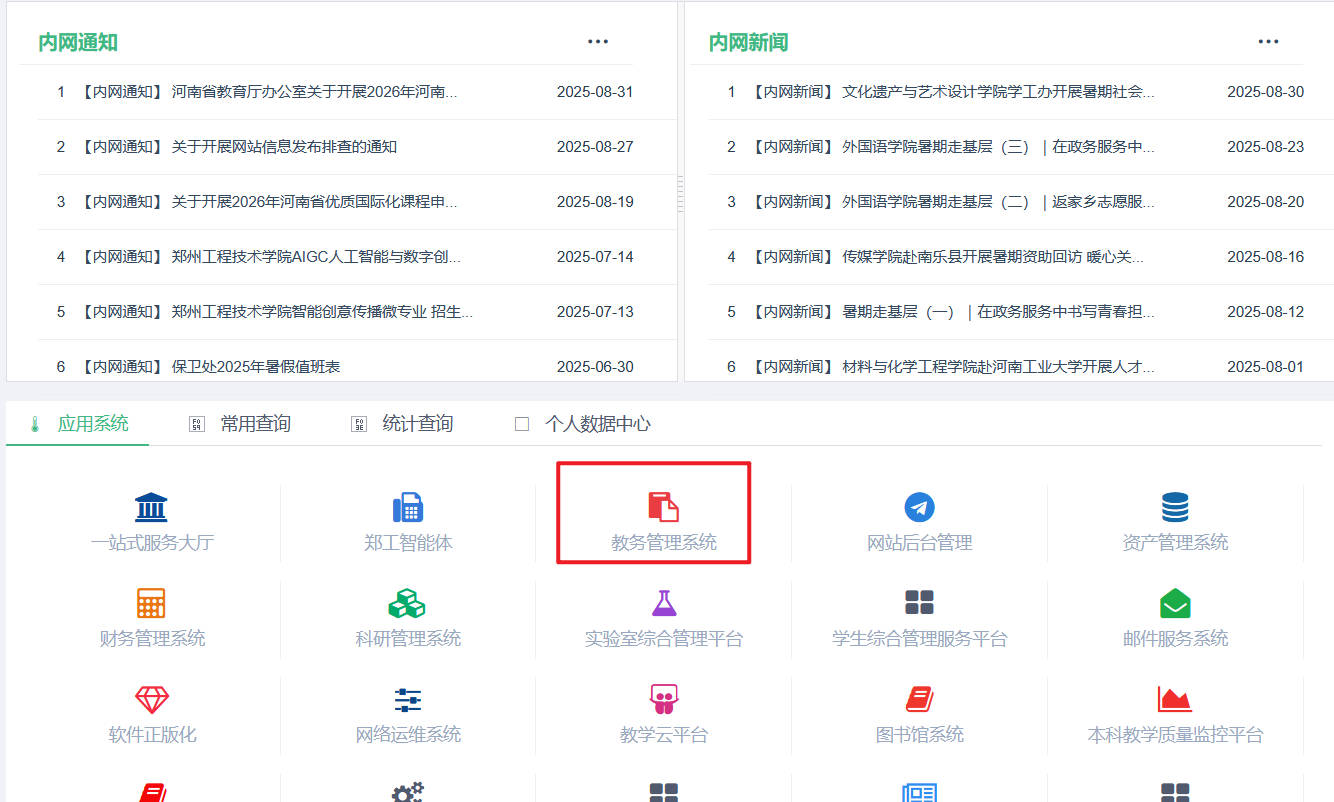Open 本科教学质量监控平台 chart icon
Viewport: 1334px width, 802px height.
tap(1175, 699)
